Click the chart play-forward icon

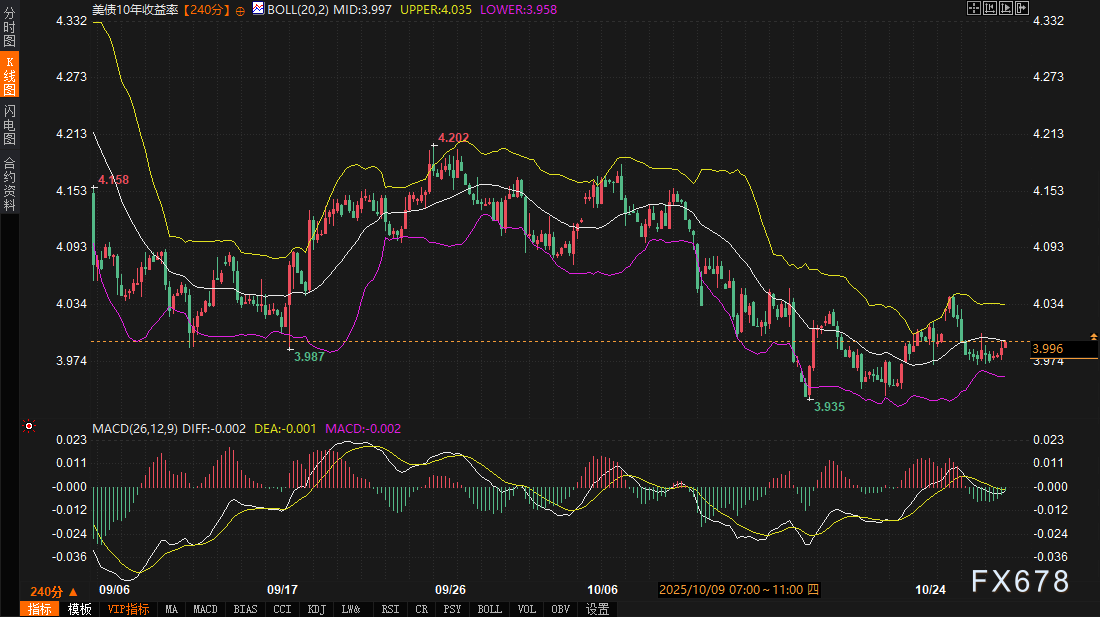tap(1006, 8)
